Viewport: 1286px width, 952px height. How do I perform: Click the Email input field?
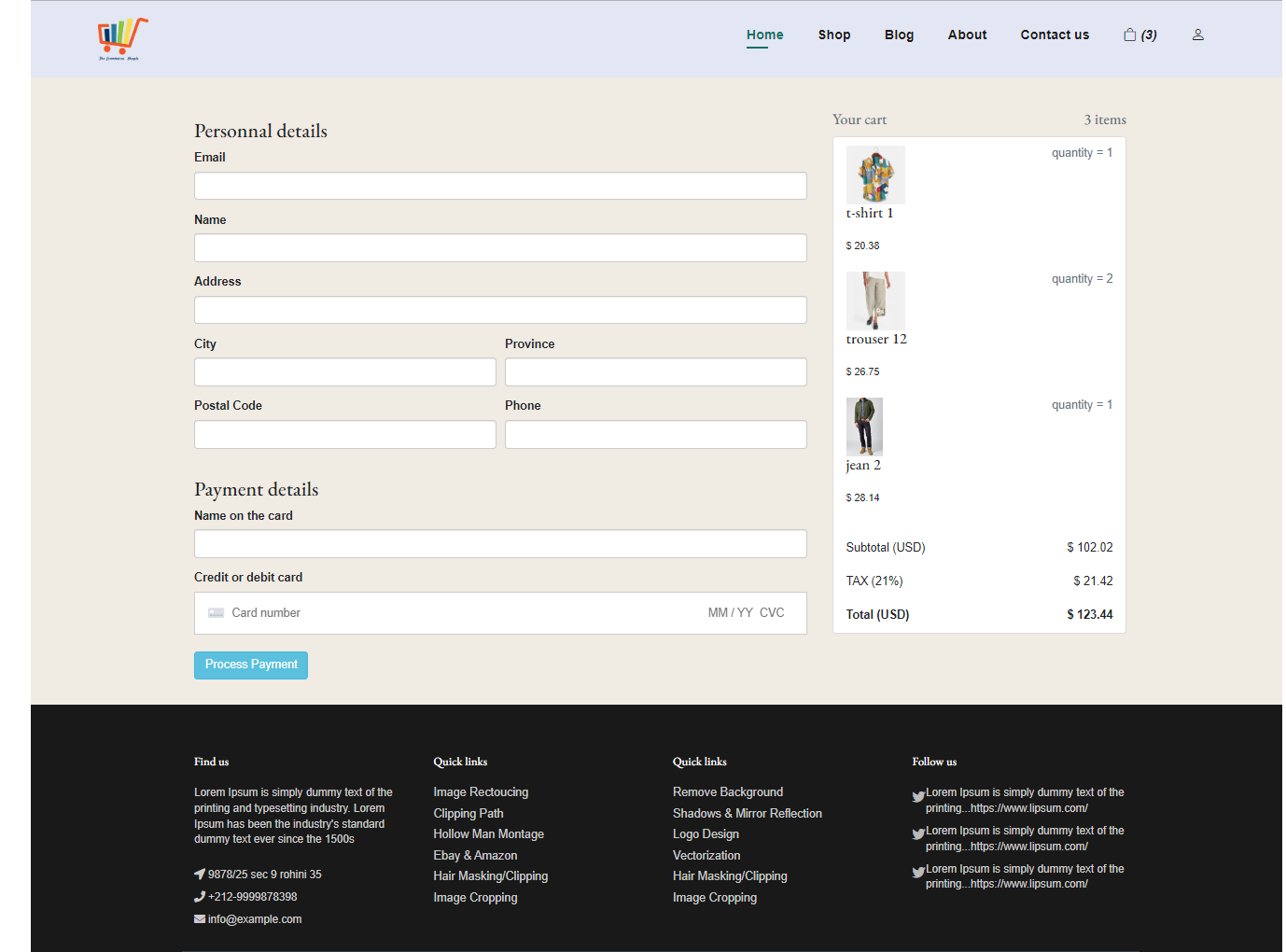click(500, 186)
